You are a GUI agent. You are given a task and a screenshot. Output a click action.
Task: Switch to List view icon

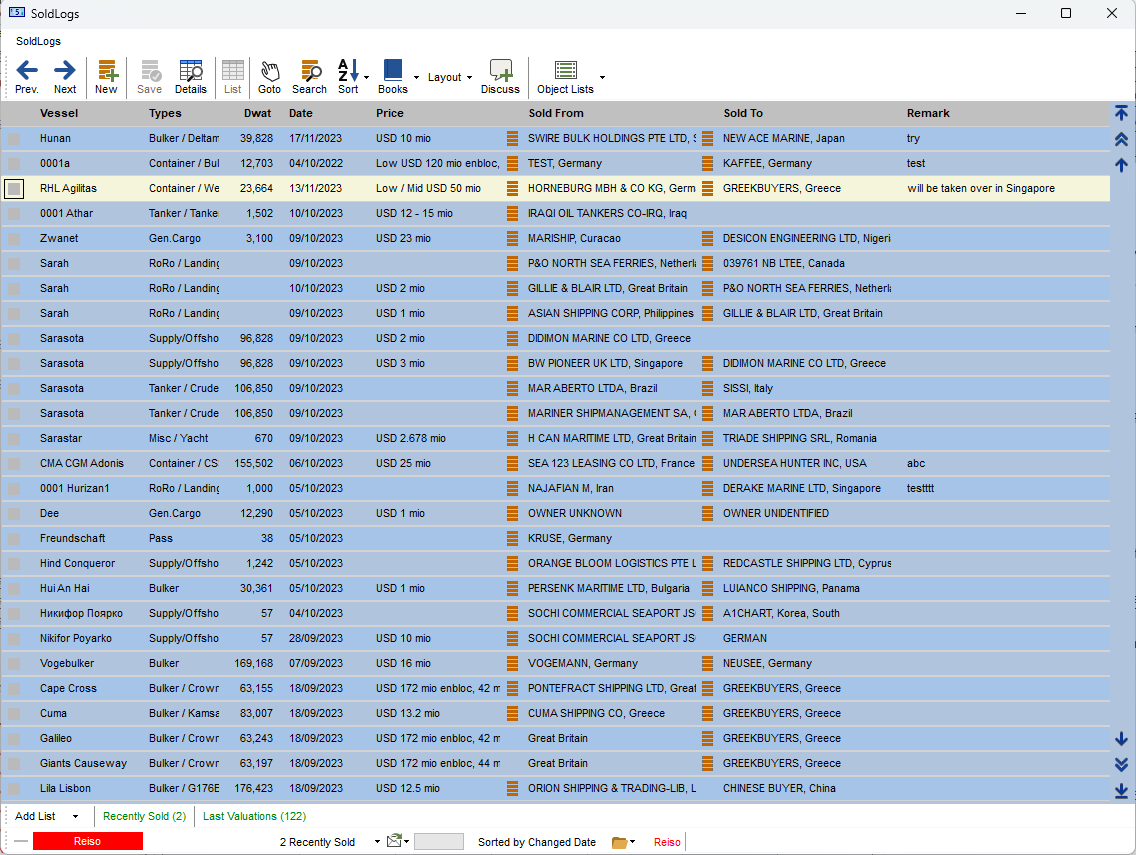coord(233,77)
